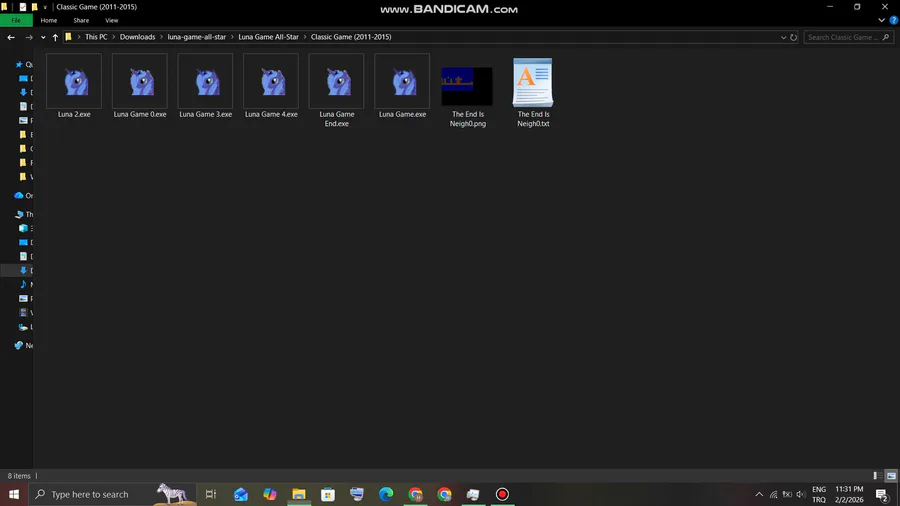Expand the chevron after Downloads in breadcrumb

pos(161,37)
